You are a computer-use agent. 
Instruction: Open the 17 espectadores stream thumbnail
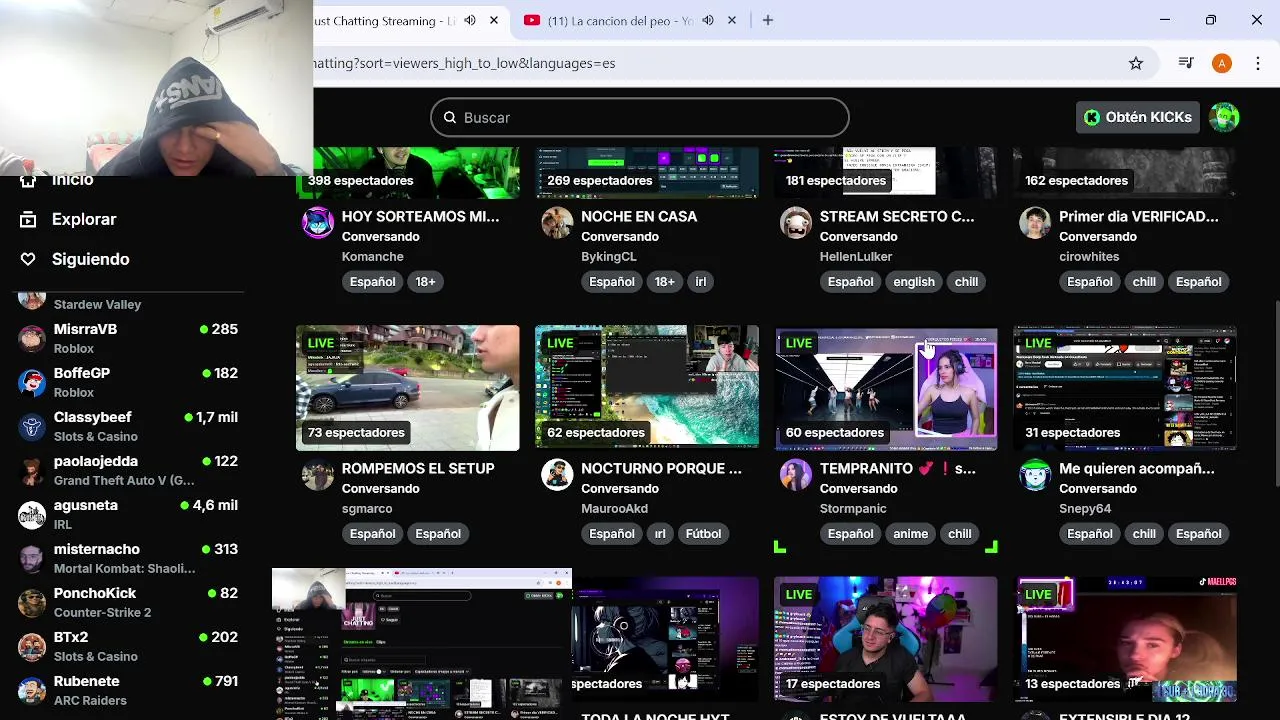click(x=886, y=639)
